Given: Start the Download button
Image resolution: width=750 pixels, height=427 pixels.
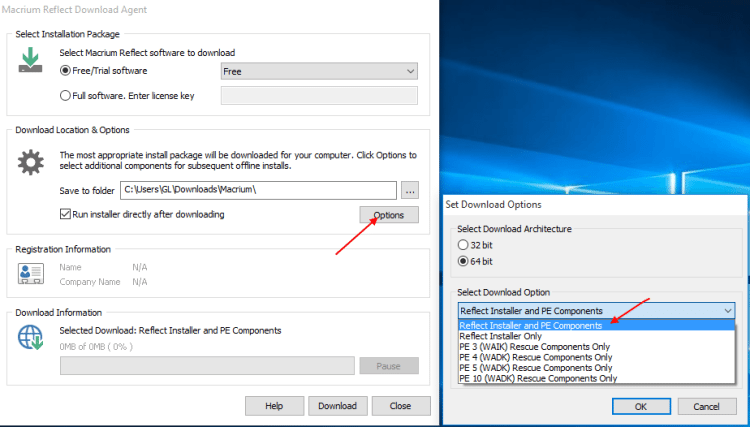Looking at the screenshot, I should click(x=338, y=405).
